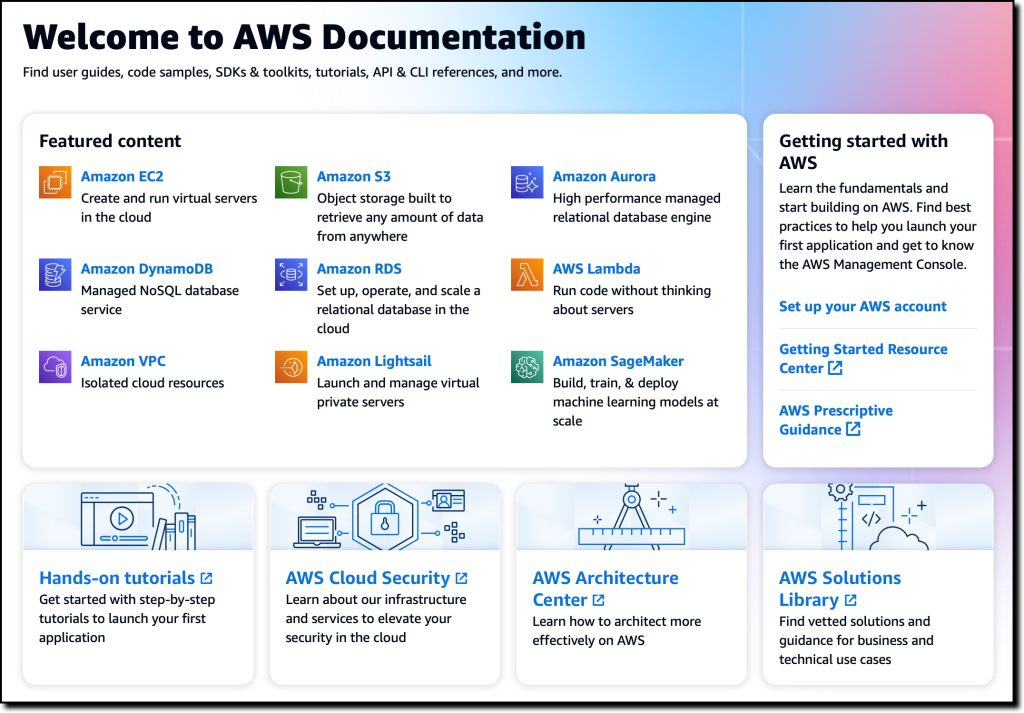Click the Amazon Lightsail icon

point(290,368)
